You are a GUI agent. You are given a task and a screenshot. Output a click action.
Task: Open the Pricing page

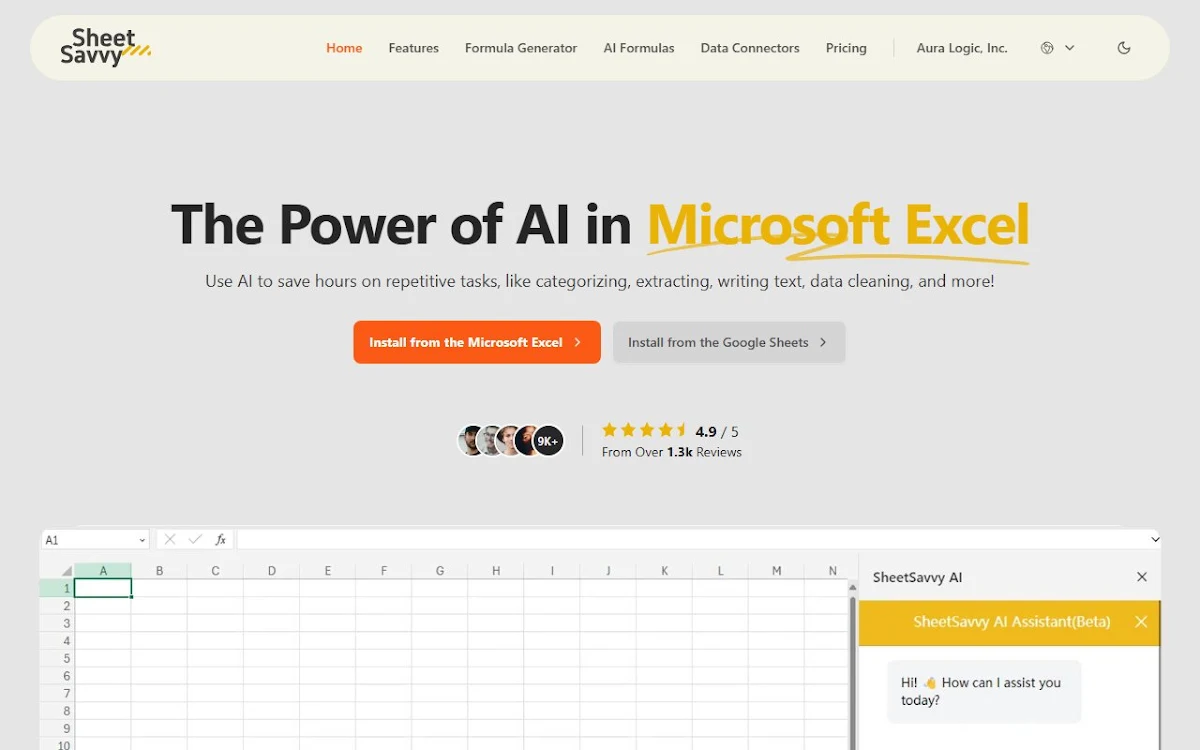pos(846,48)
